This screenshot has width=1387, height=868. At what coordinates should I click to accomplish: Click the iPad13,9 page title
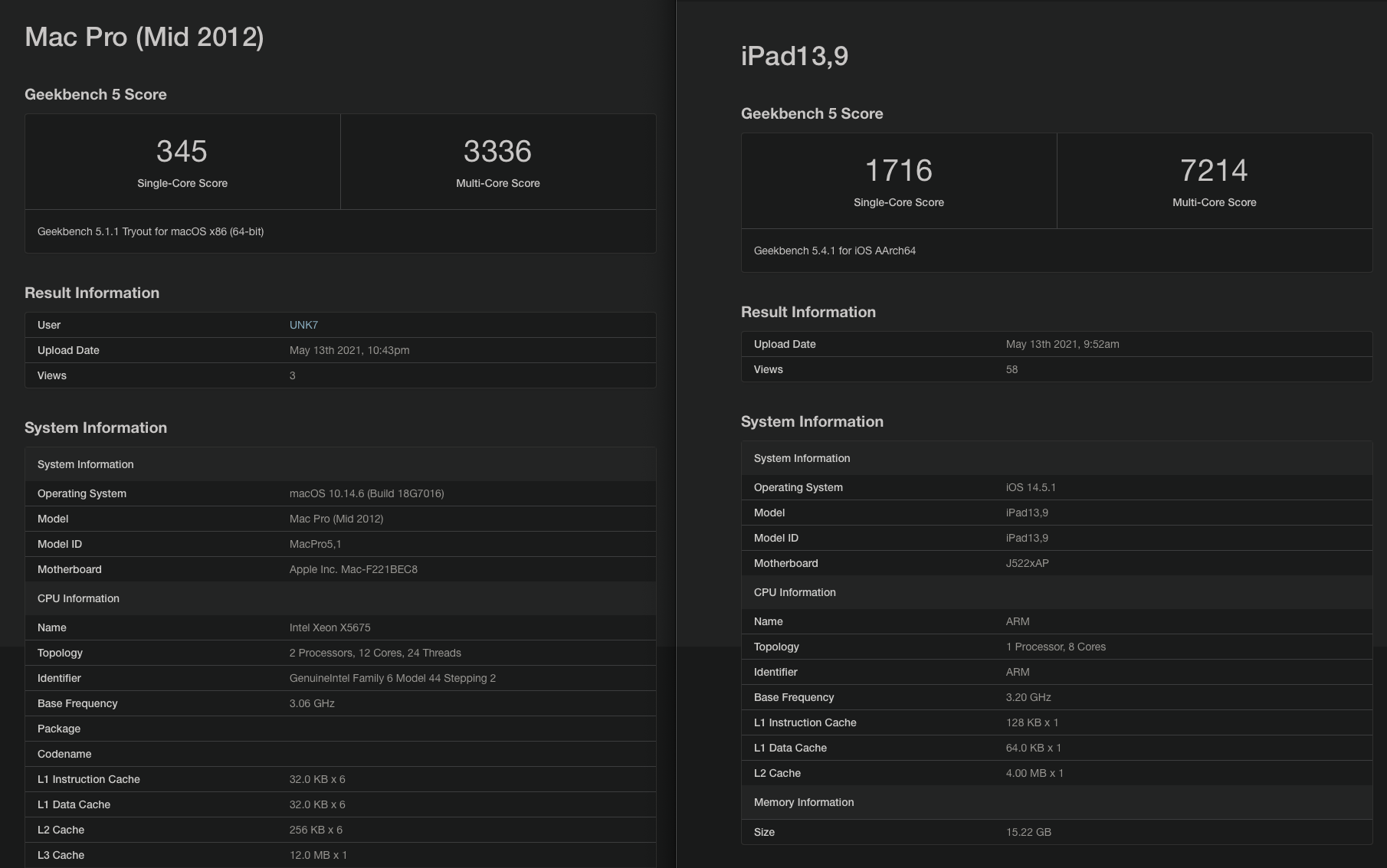[x=794, y=56]
